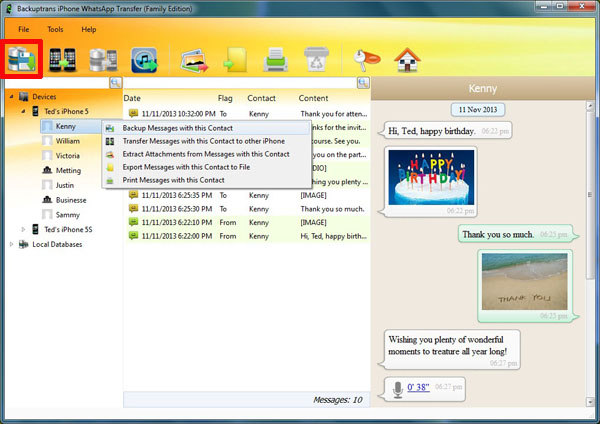Click the iTunes backup import toolbar icon
This screenshot has height=424, width=600.
(x=145, y=60)
